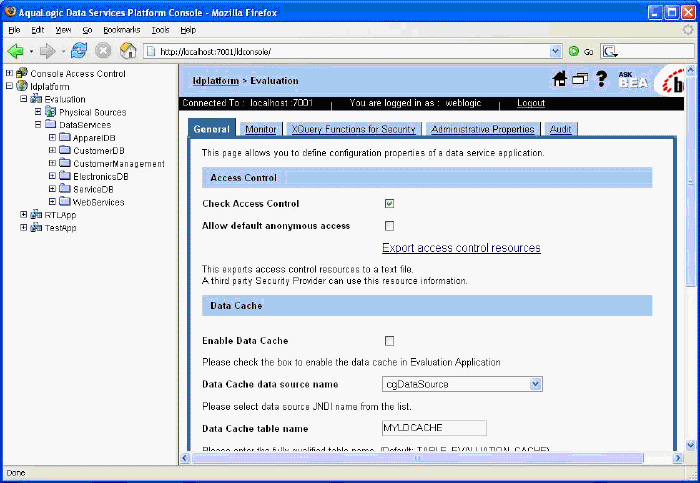Expand the TestApp node
700x483 pixels.
(x=23, y=228)
